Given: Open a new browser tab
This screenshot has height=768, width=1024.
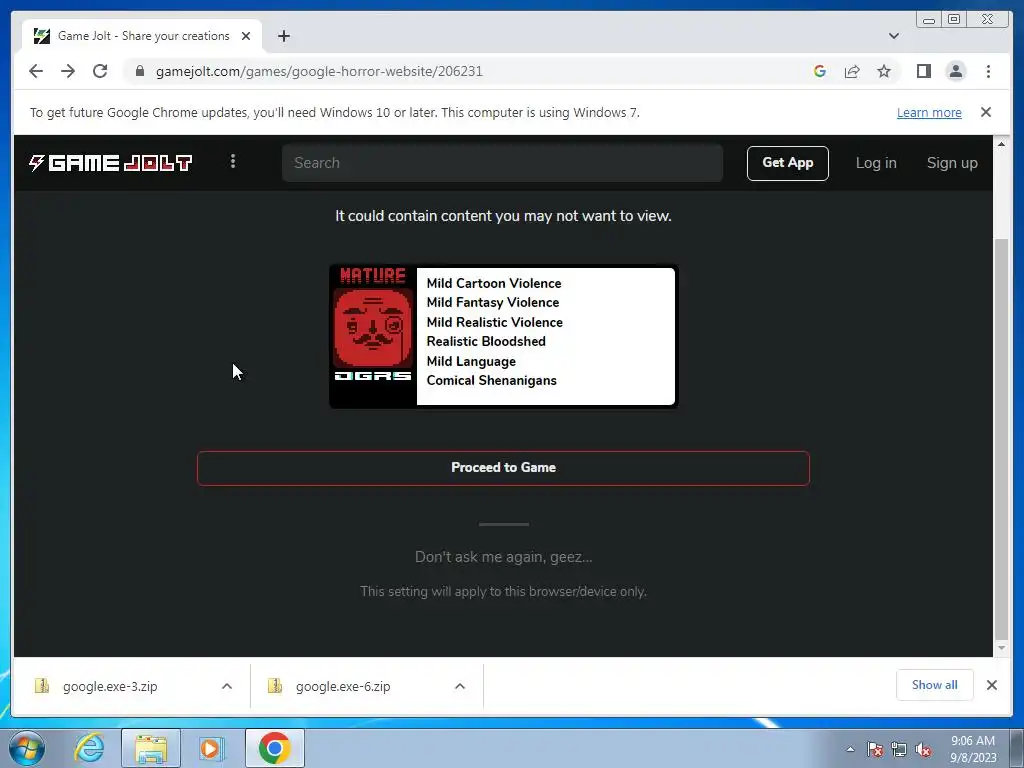Looking at the screenshot, I should (x=283, y=36).
